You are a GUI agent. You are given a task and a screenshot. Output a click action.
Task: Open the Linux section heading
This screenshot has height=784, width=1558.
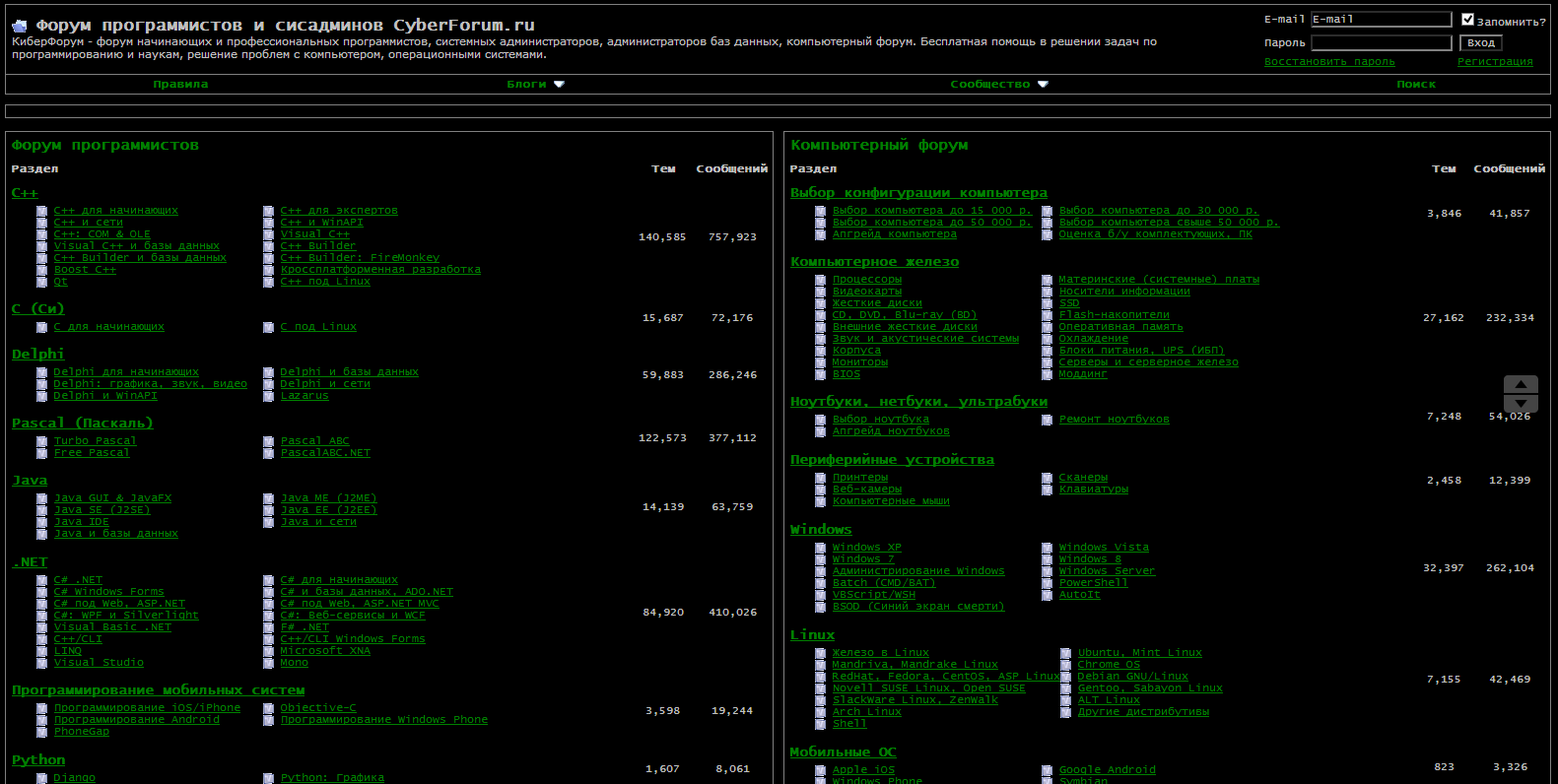[813, 635]
